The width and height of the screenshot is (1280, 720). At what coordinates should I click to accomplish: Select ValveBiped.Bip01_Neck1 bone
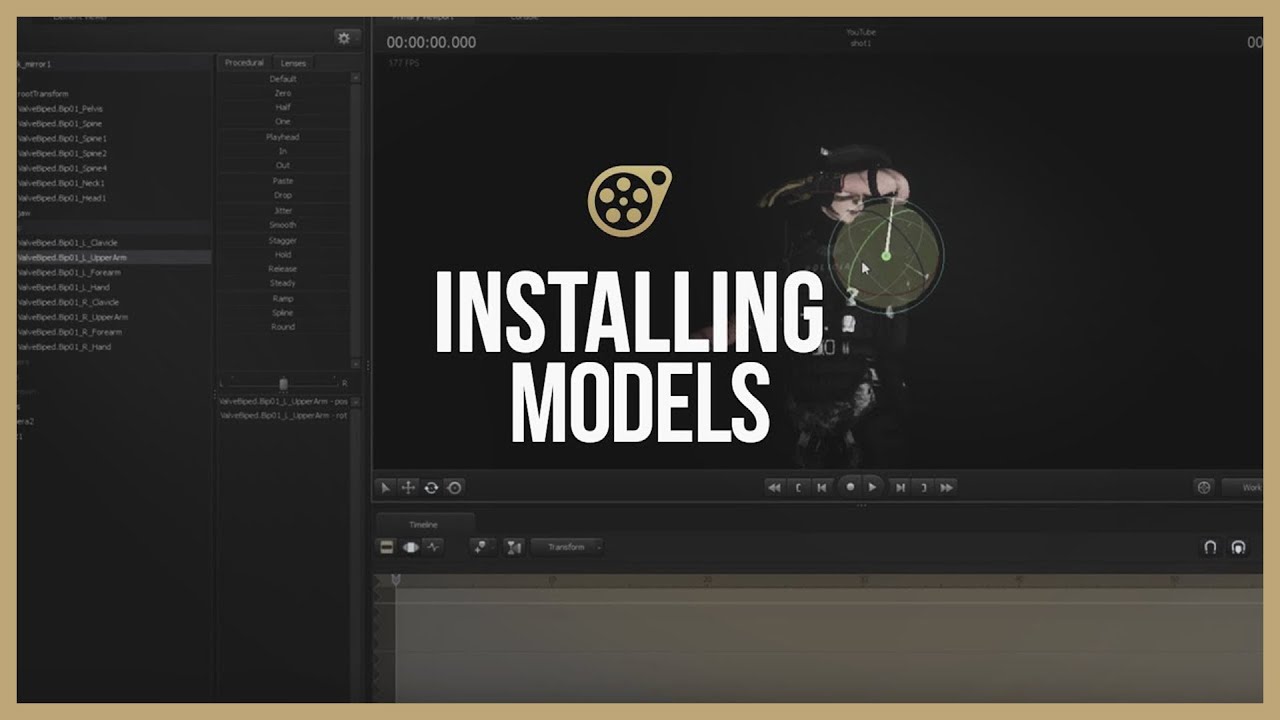61,183
